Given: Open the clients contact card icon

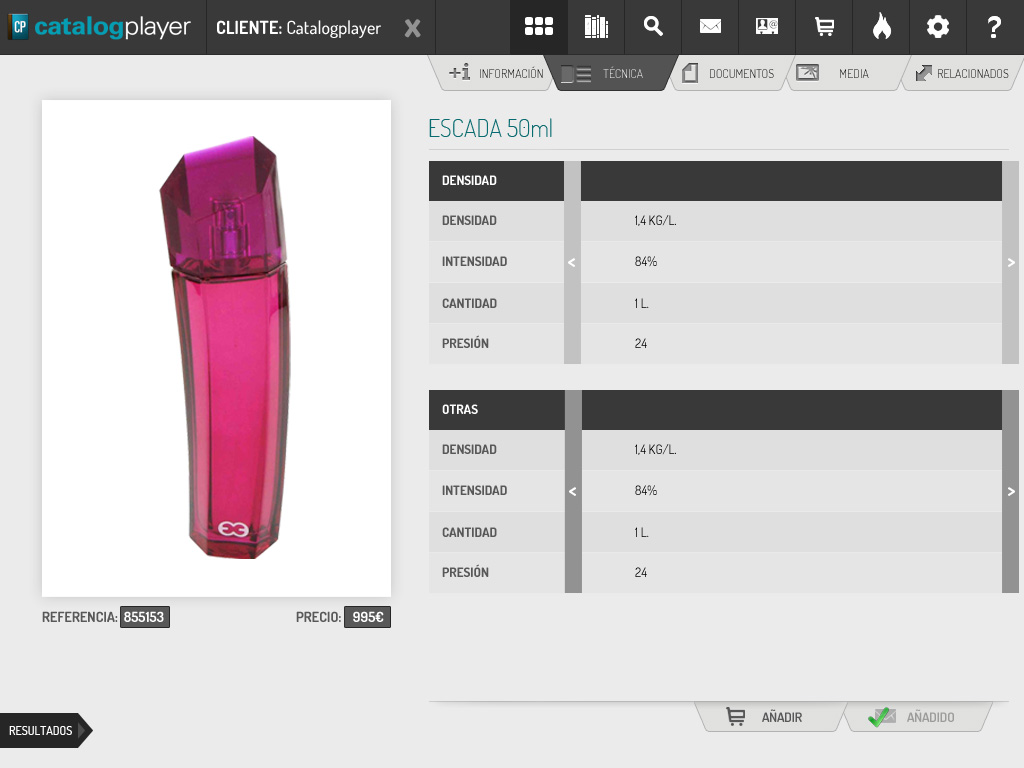Looking at the screenshot, I should (767, 27).
